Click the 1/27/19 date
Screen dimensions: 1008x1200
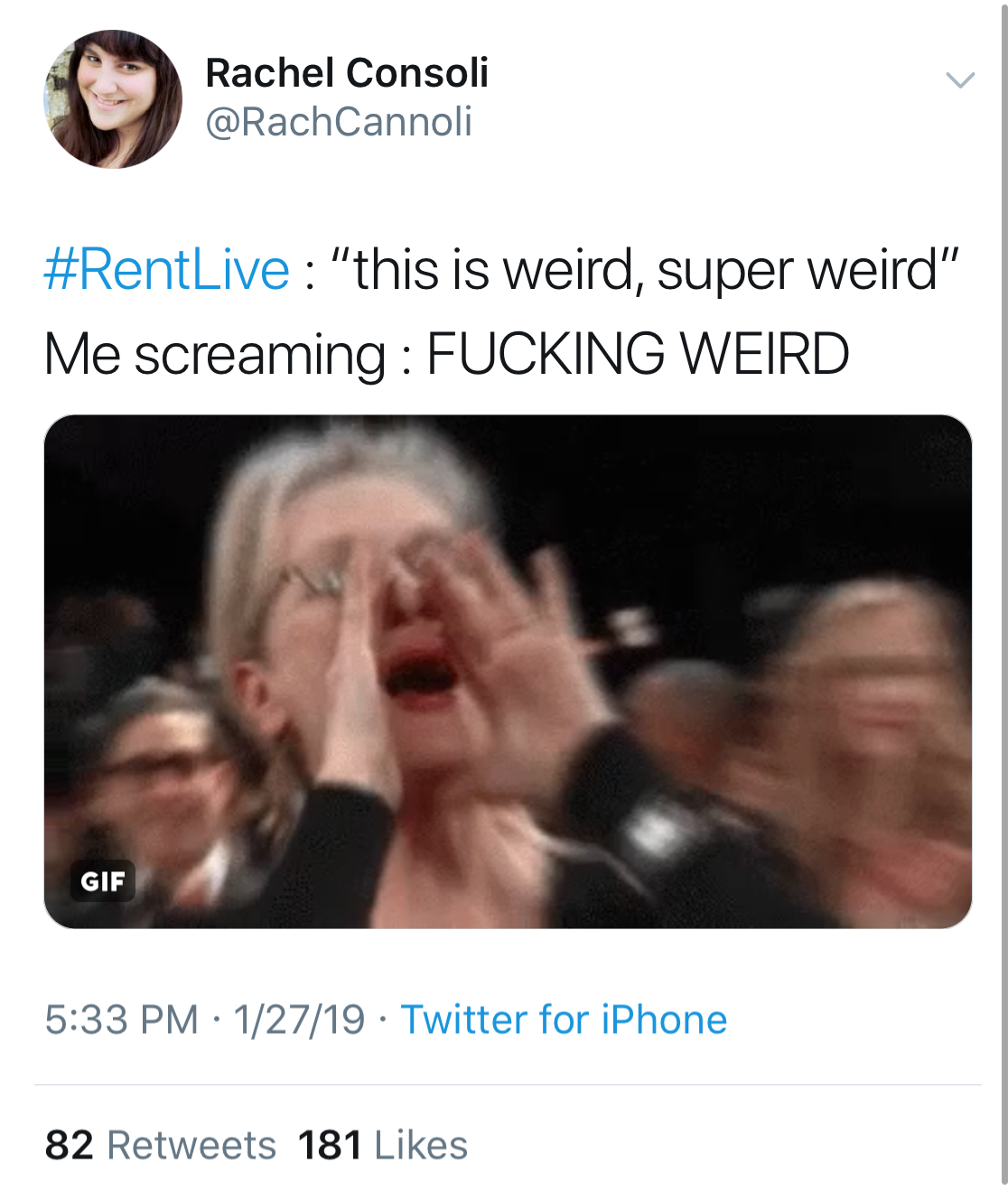pyautogui.click(x=299, y=1020)
